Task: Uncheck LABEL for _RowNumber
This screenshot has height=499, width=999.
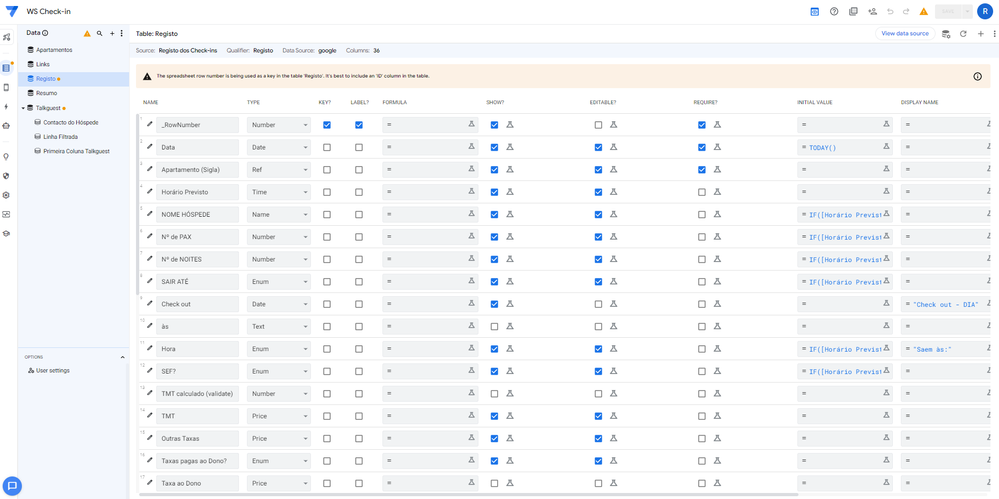Action: tap(359, 125)
